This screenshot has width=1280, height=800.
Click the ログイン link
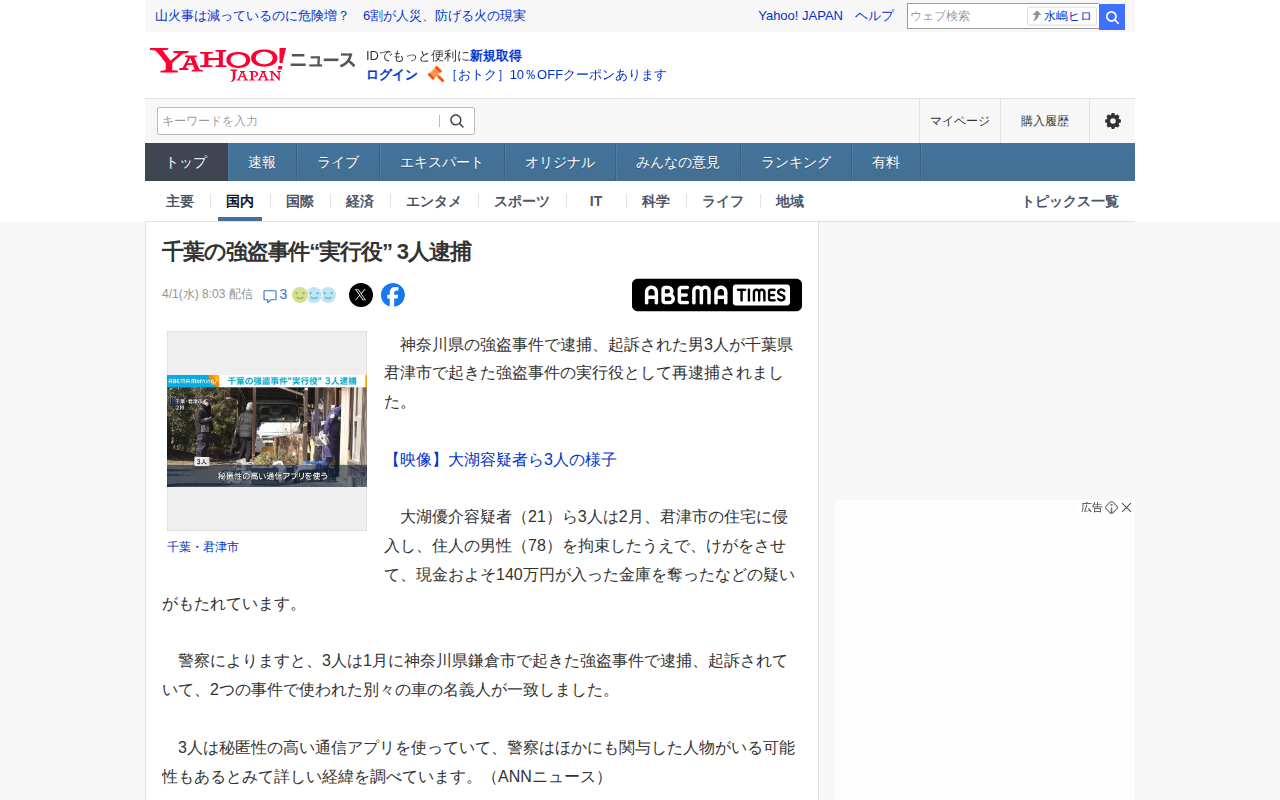click(392, 75)
